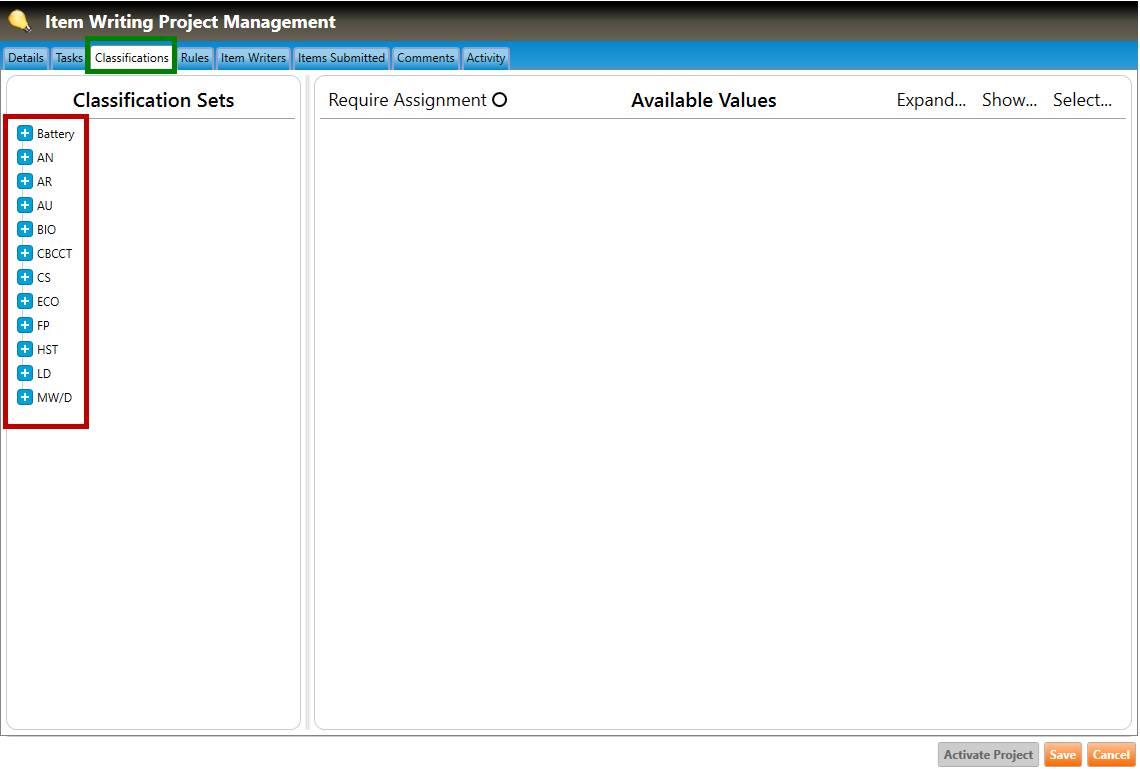Screen dimensions: 1140x769
Task: Click the Activate Project button
Action: pyautogui.click(x=988, y=755)
